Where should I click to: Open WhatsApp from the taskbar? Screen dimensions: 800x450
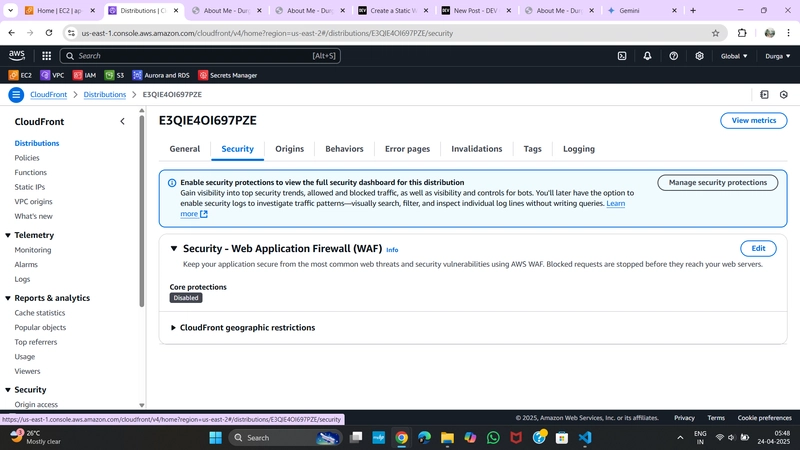tap(493, 437)
